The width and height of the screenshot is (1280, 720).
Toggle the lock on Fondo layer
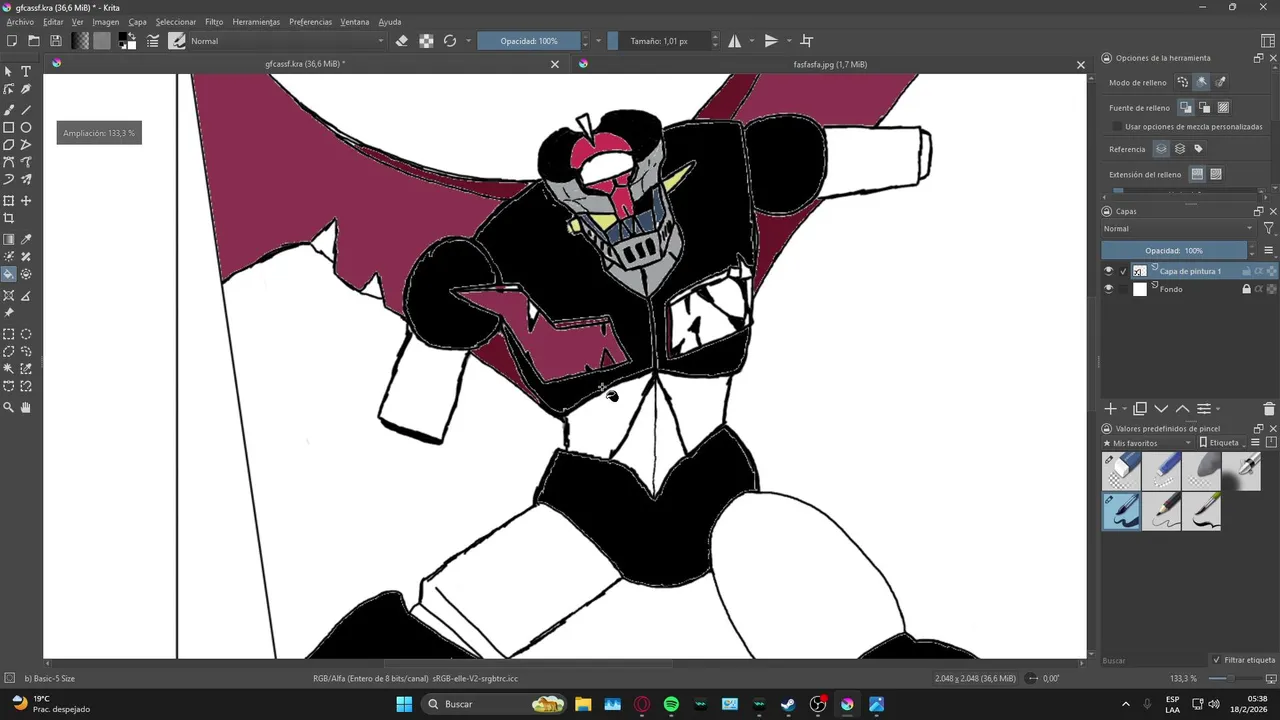pyautogui.click(x=1246, y=289)
